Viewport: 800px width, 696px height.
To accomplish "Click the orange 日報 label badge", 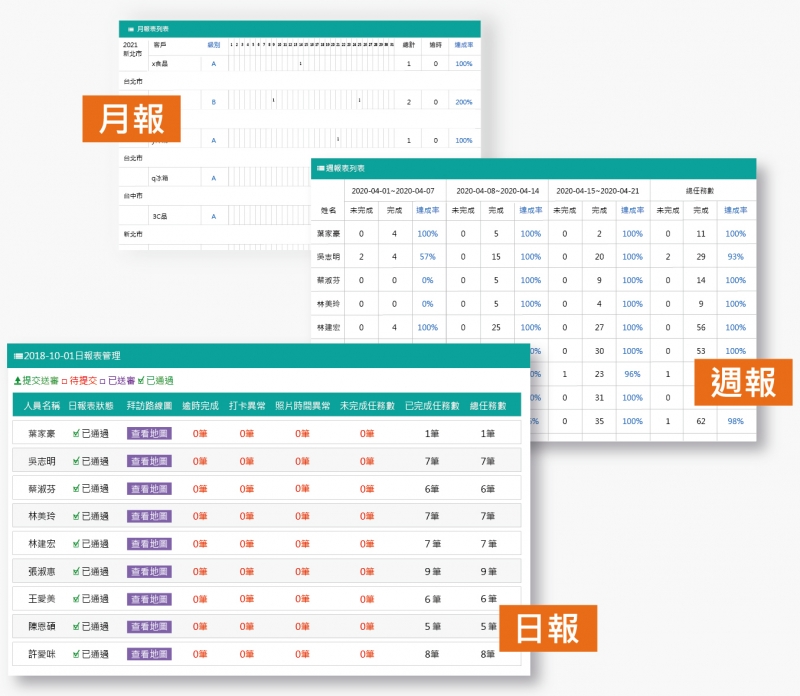I will (x=548, y=628).
